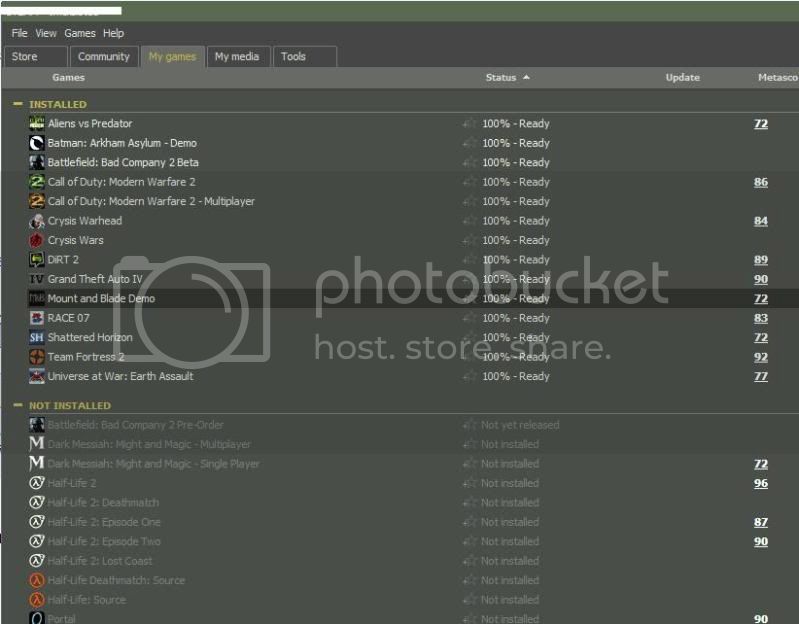Click the Half-Life 2 lambda icon
The height and width of the screenshot is (624, 799).
[x=37, y=483]
